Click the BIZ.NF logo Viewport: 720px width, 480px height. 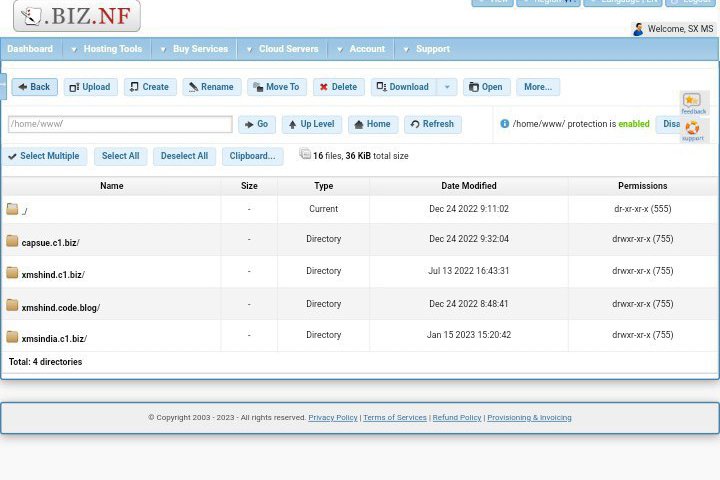coord(77,15)
